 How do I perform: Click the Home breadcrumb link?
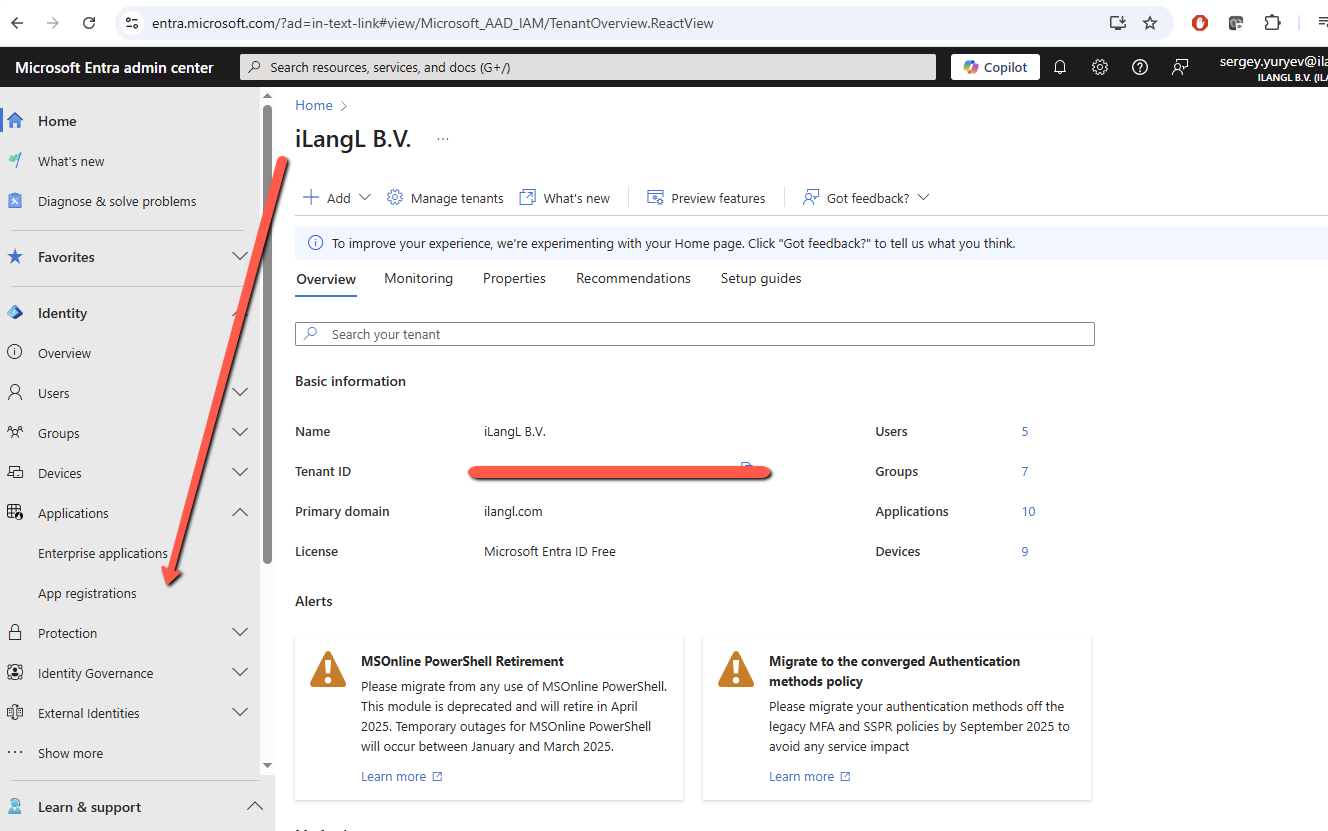coord(314,105)
